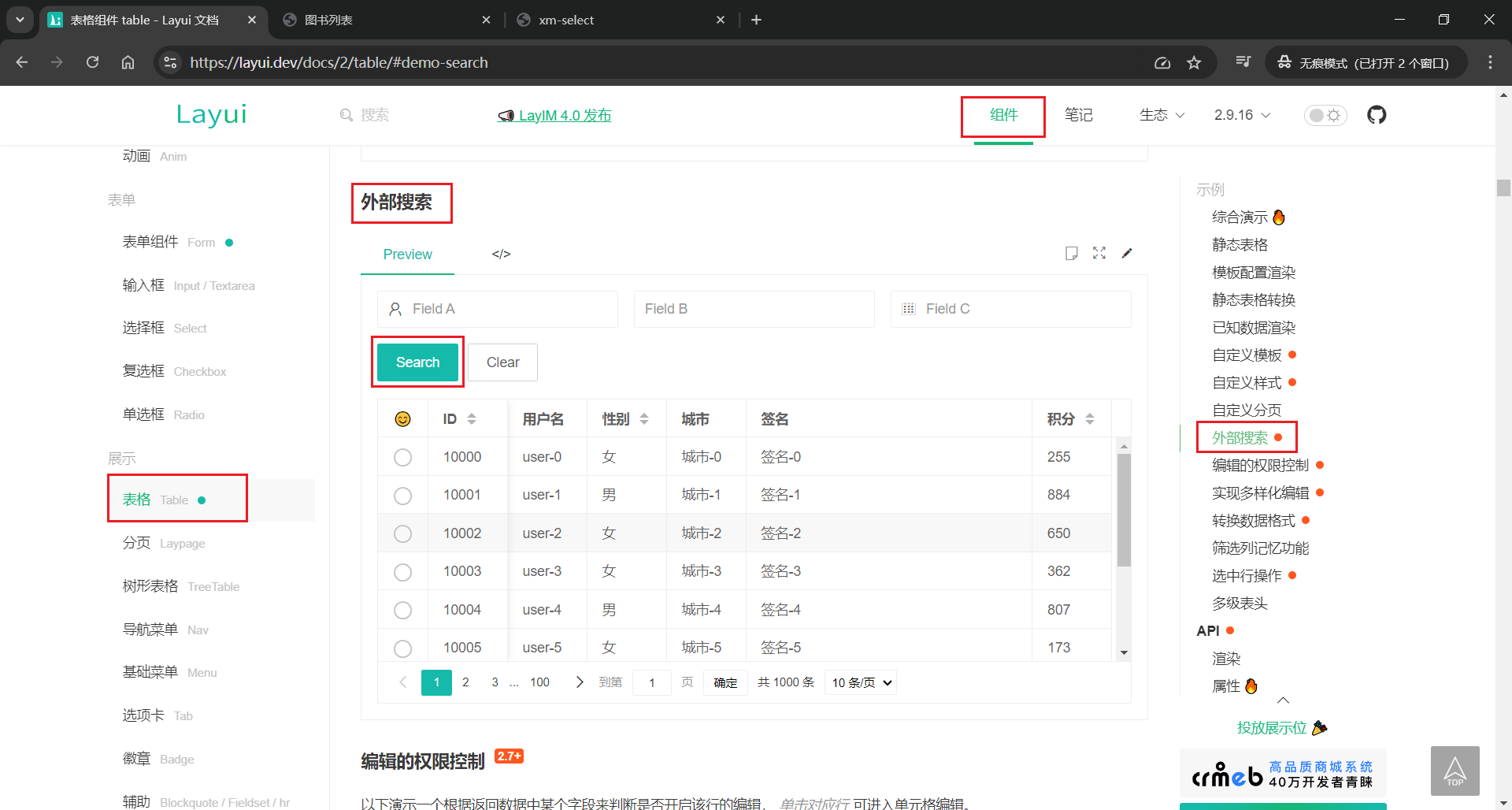
Task: Expand the 生态 dropdown menu
Action: coord(1162,115)
